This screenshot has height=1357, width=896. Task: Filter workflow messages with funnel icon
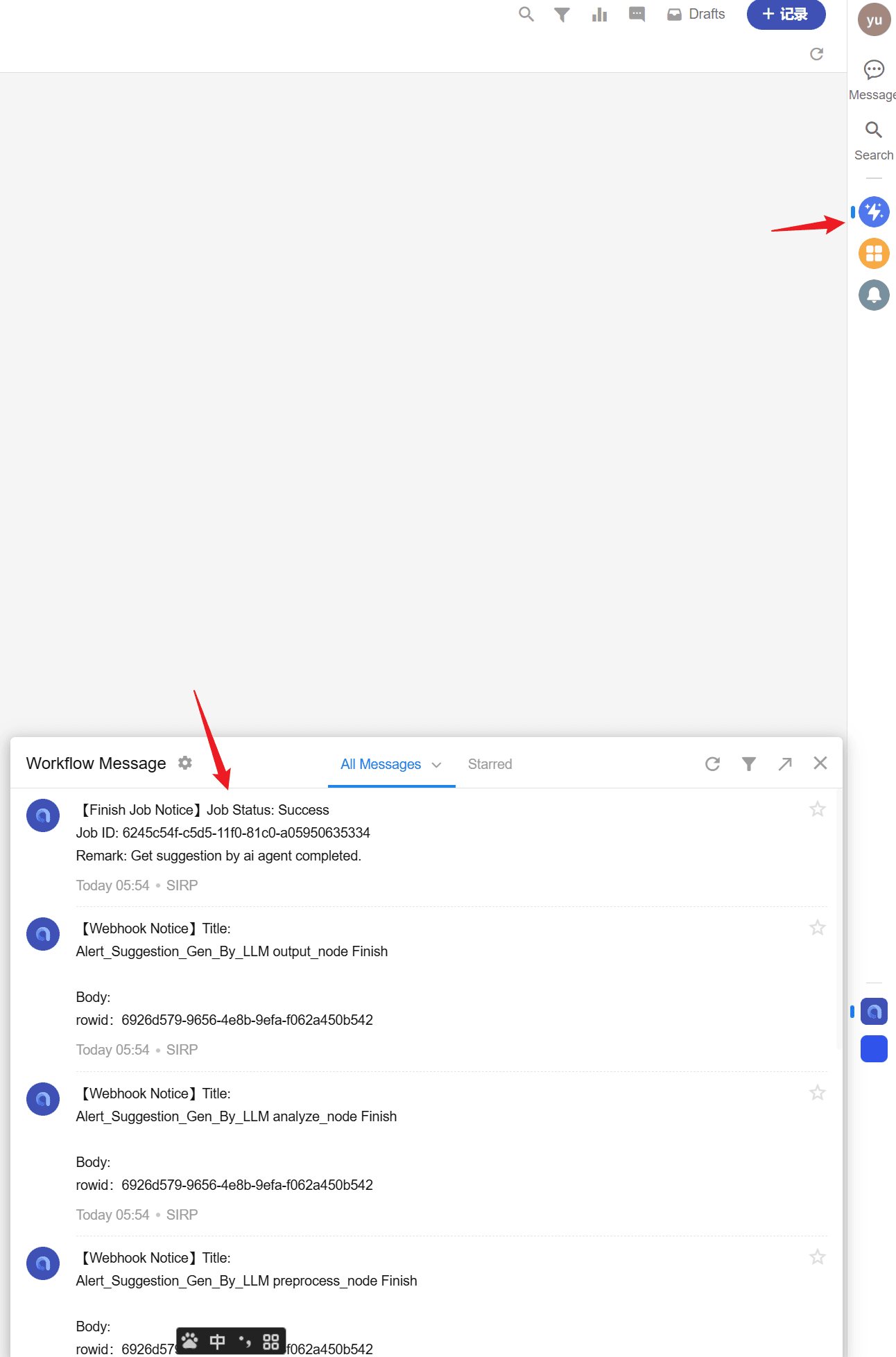749,763
